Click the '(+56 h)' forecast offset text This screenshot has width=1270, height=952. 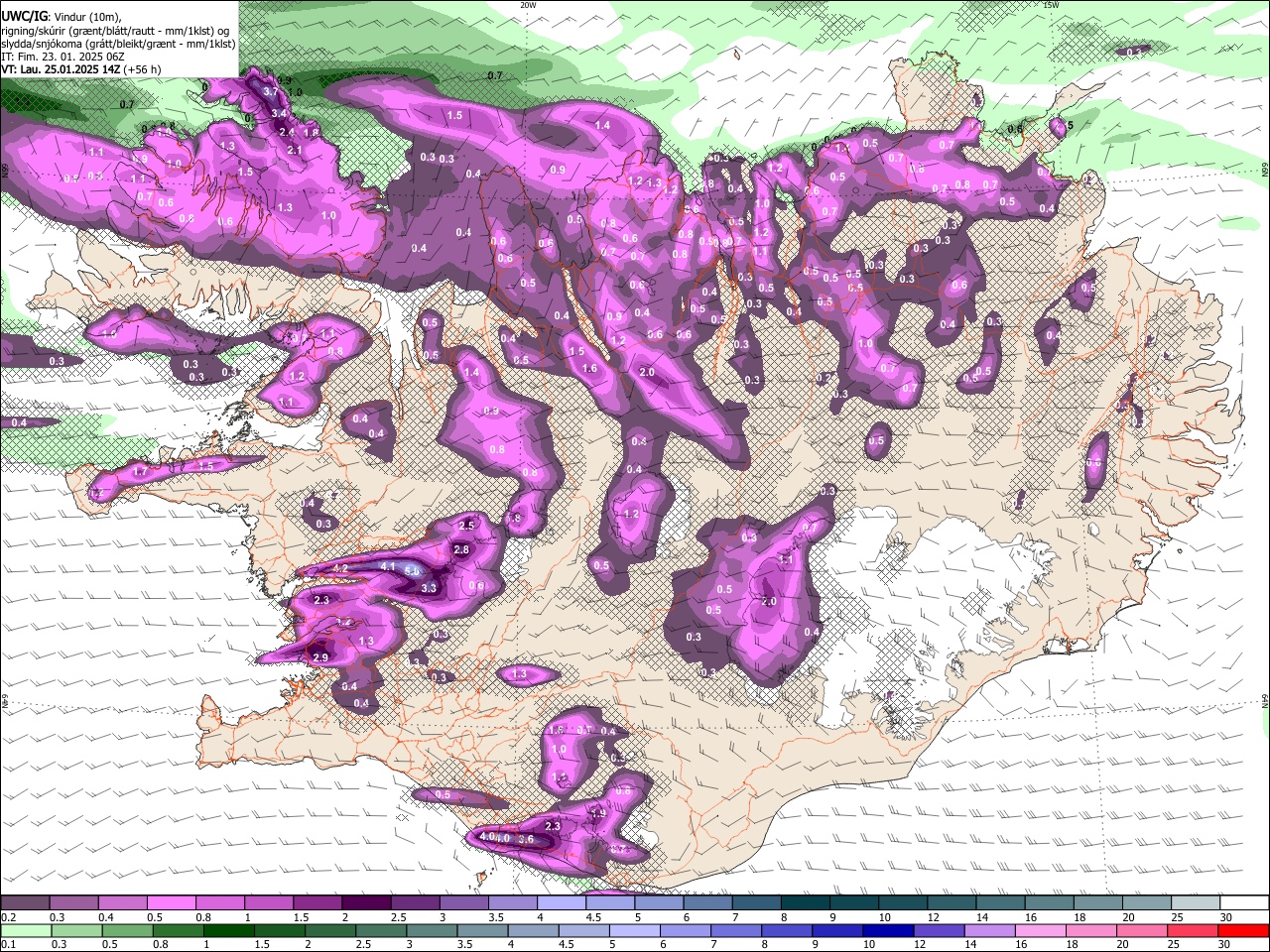coord(143,69)
